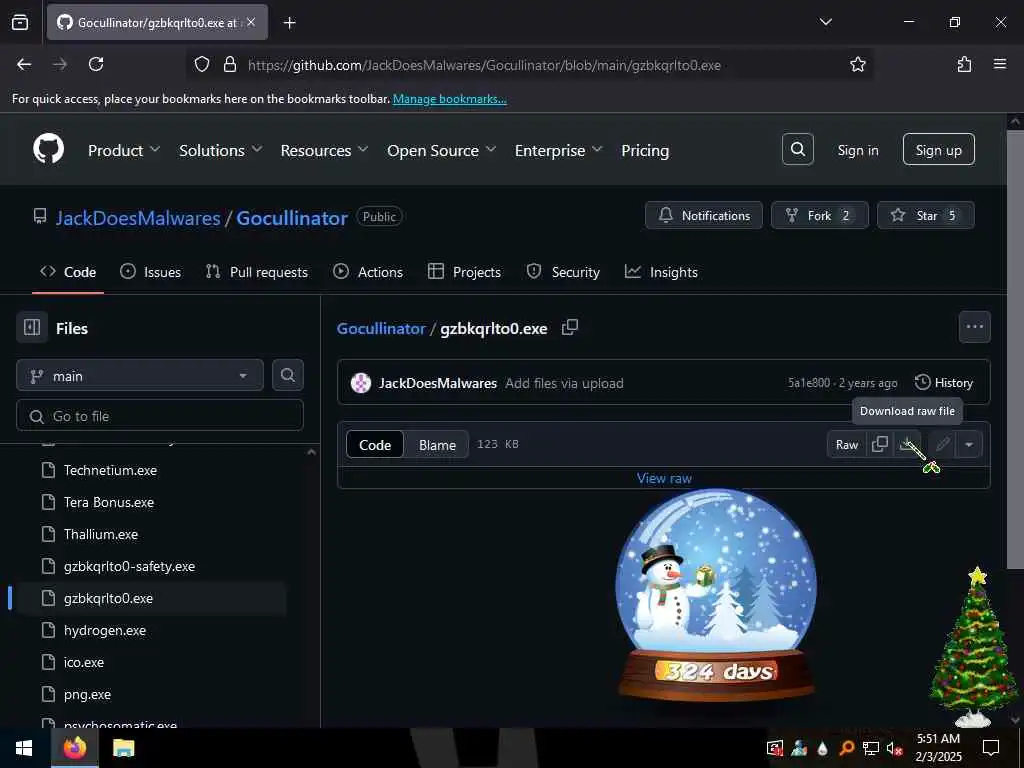Click the tracking protection shield icon

[x=202, y=64]
